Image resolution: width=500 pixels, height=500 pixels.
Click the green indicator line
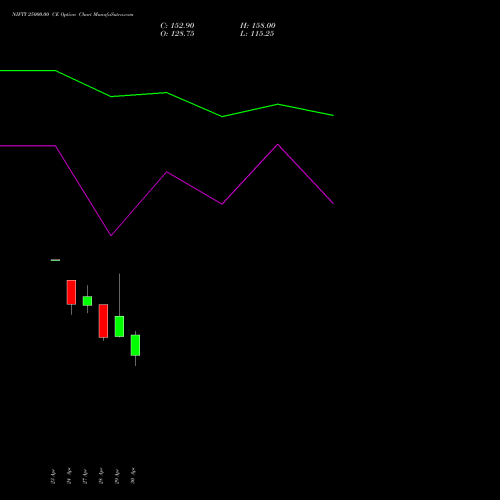[167, 93]
